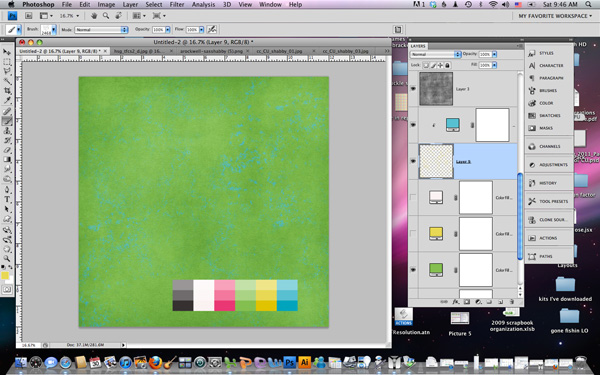
Task: Open the Brushes panel
Action: point(548,91)
